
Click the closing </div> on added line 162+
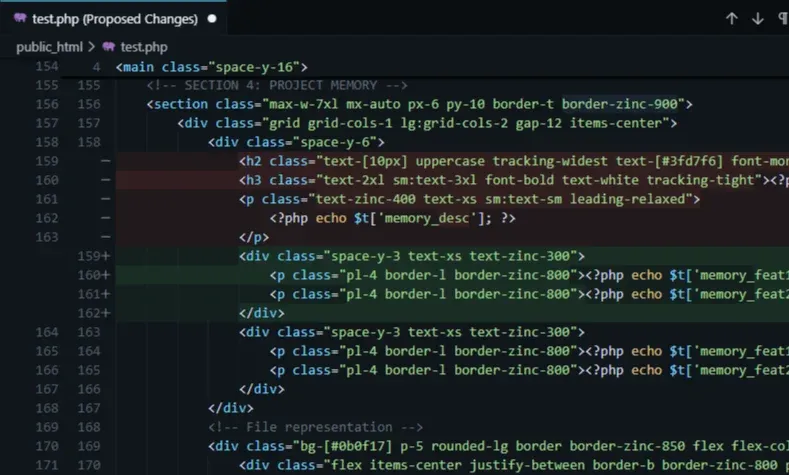pos(262,313)
